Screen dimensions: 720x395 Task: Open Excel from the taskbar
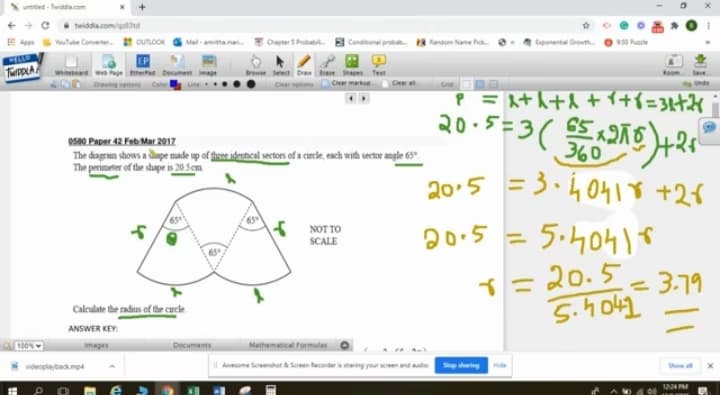193,390
